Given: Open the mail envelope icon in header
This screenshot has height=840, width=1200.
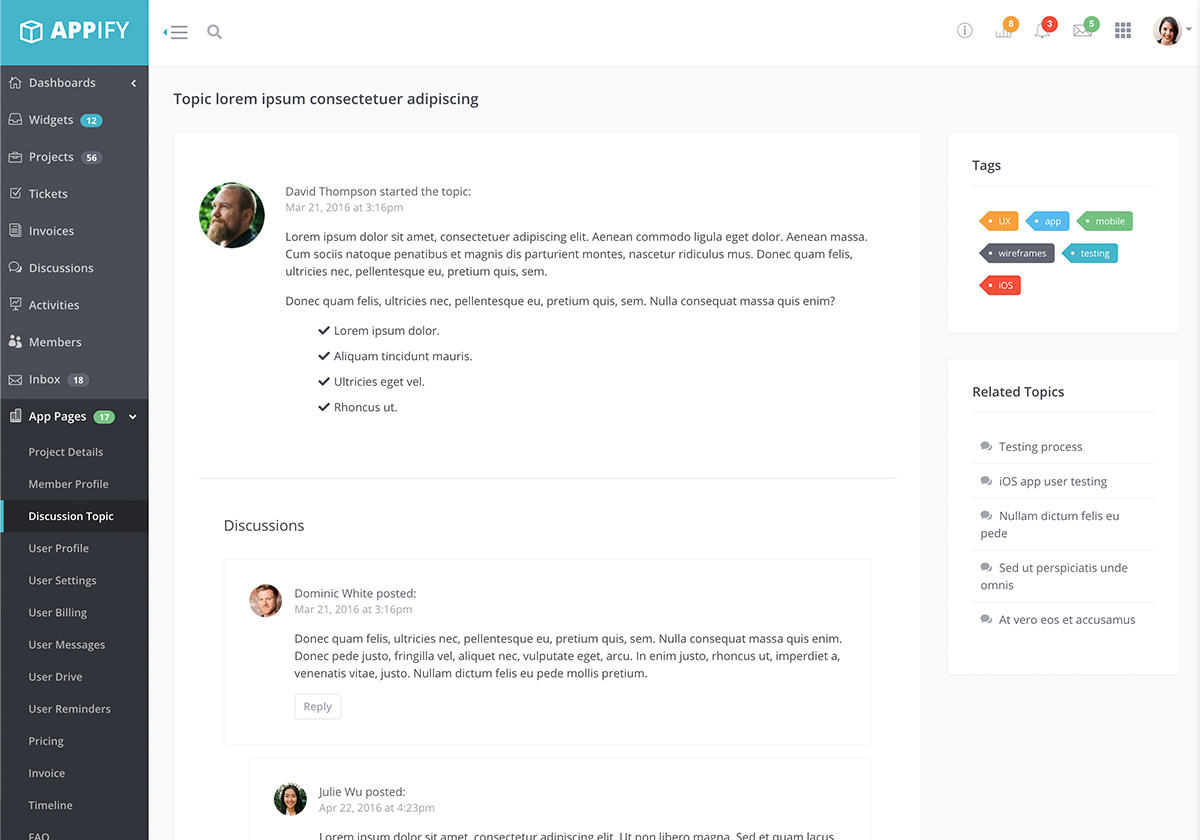Looking at the screenshot, I should click(x=1082, y=31).
